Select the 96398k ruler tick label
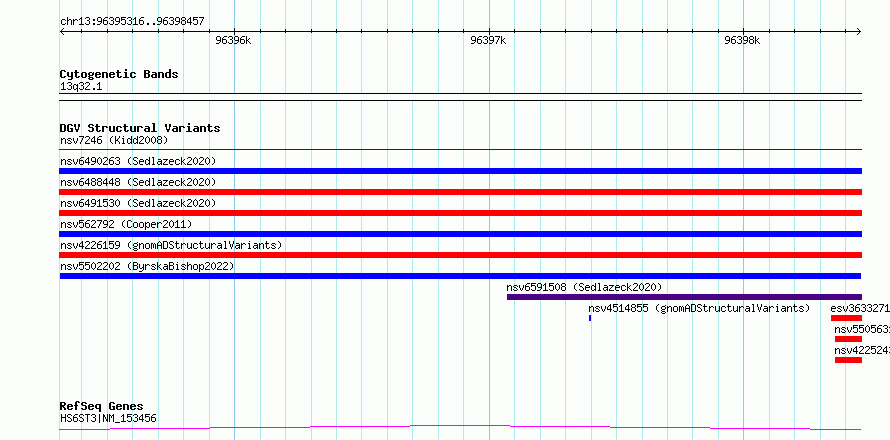890x440 pixels. point(742,40)
